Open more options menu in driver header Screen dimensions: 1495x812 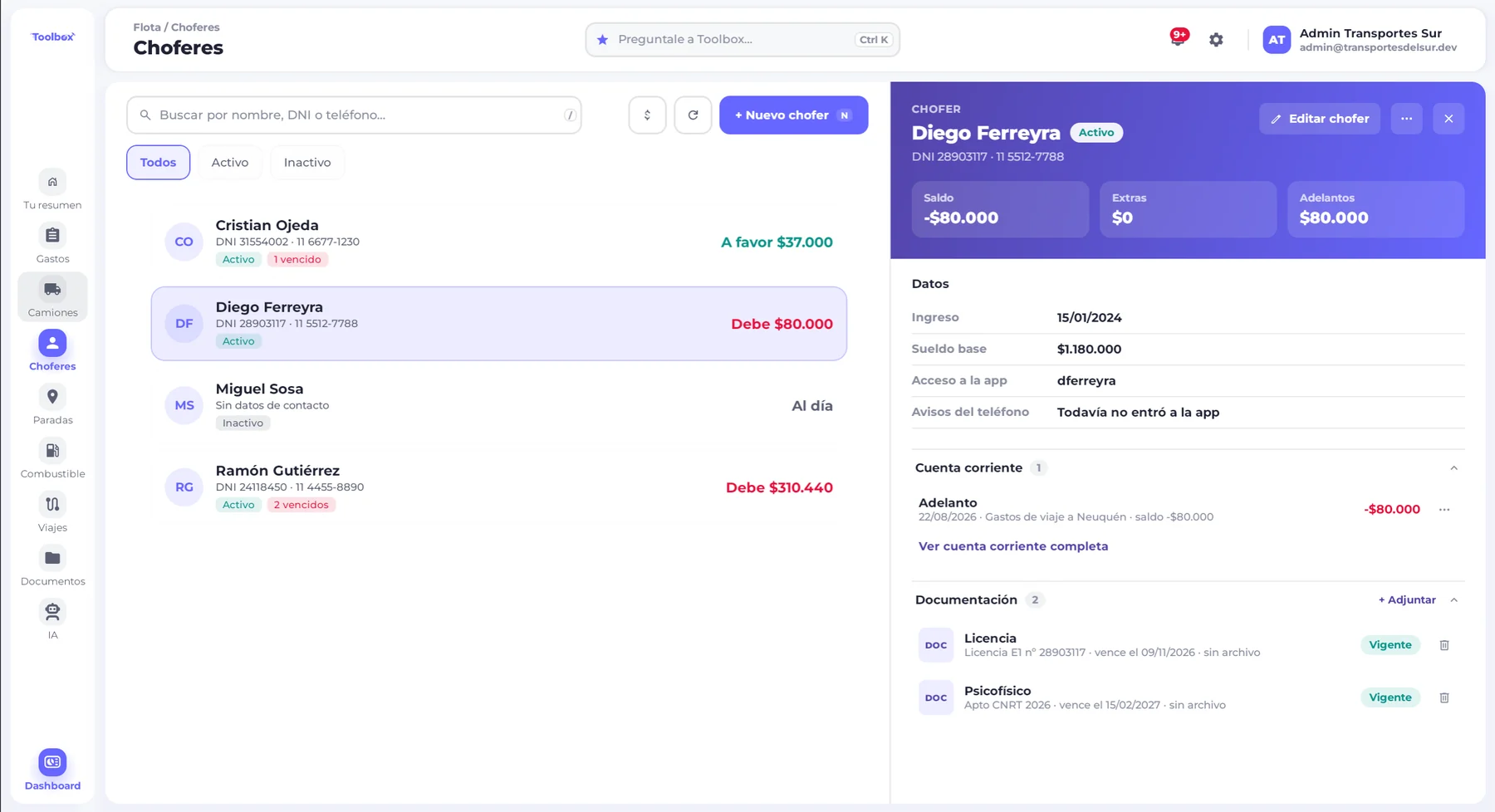point(1406,119)
